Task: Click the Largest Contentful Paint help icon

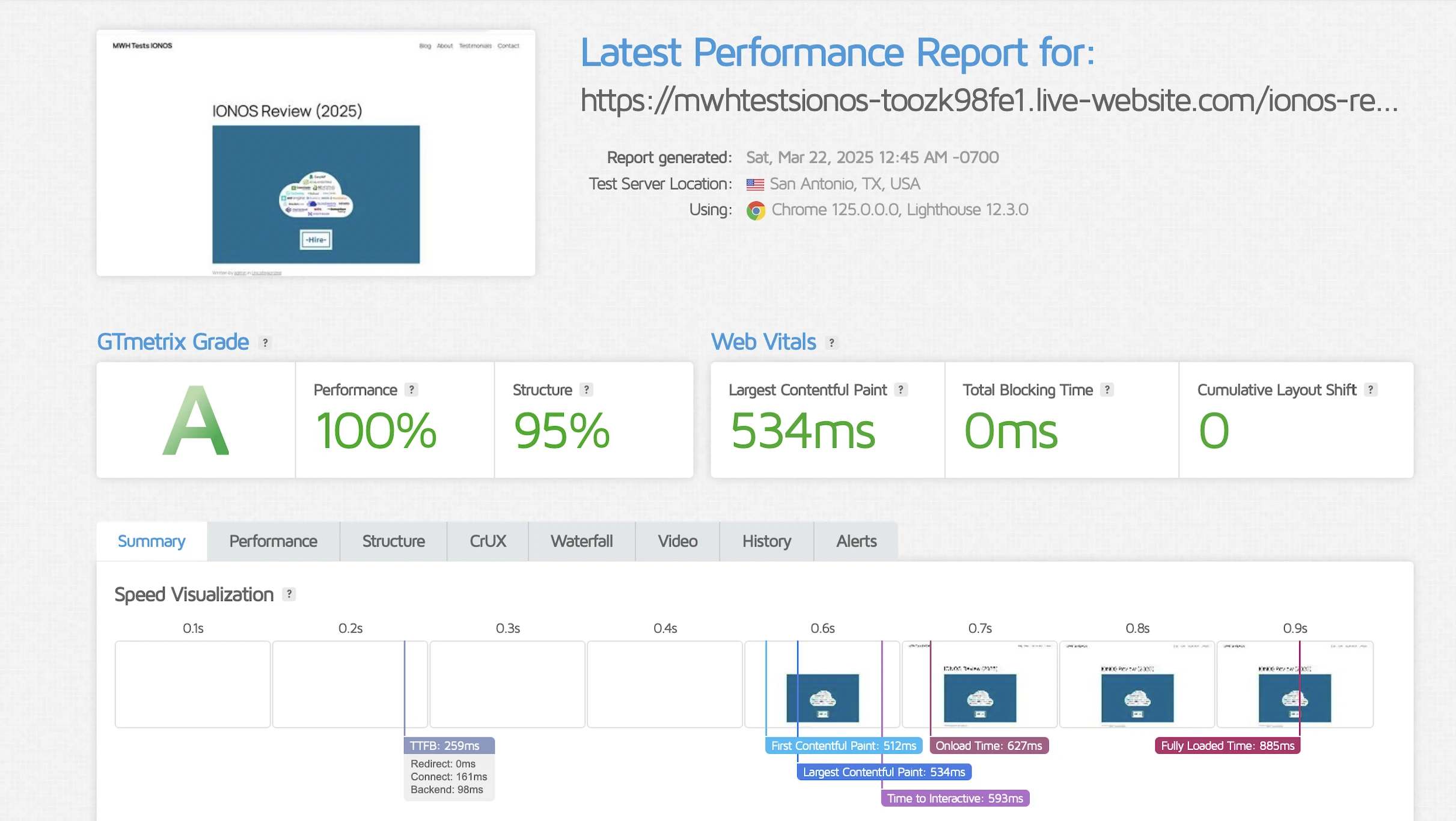Action: 901,389
